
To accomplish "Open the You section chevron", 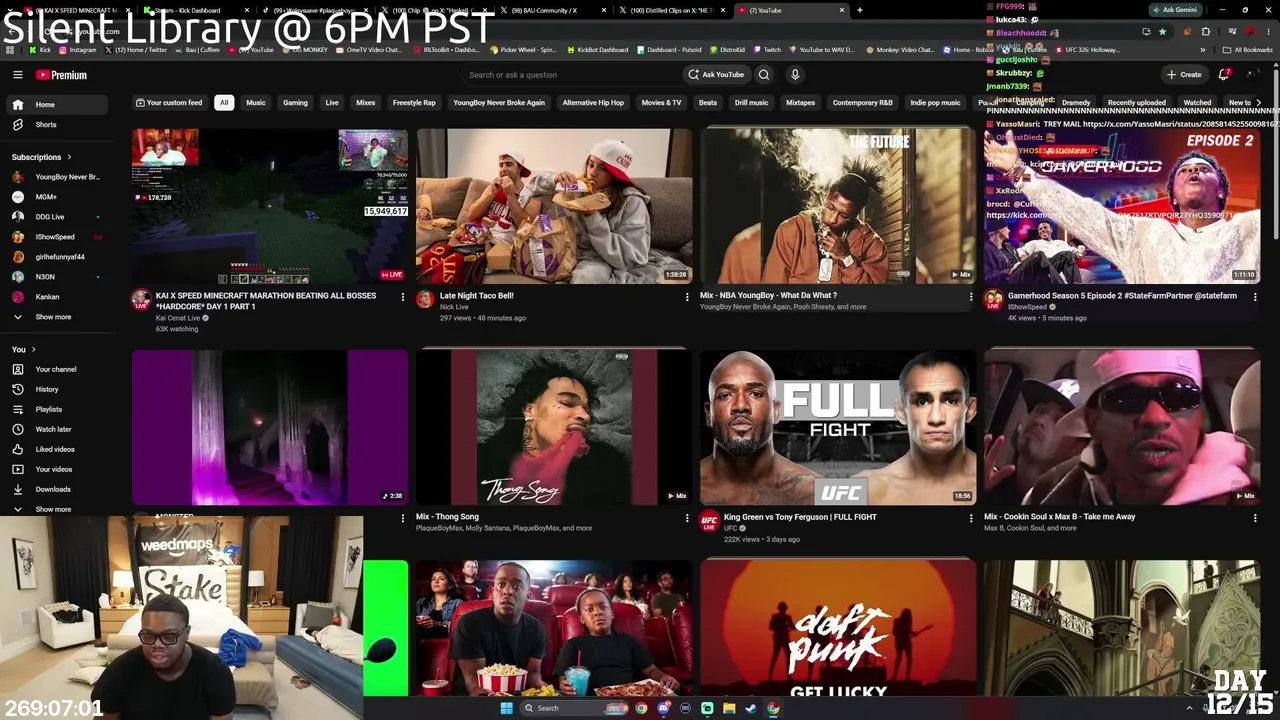I will point(33,349).
